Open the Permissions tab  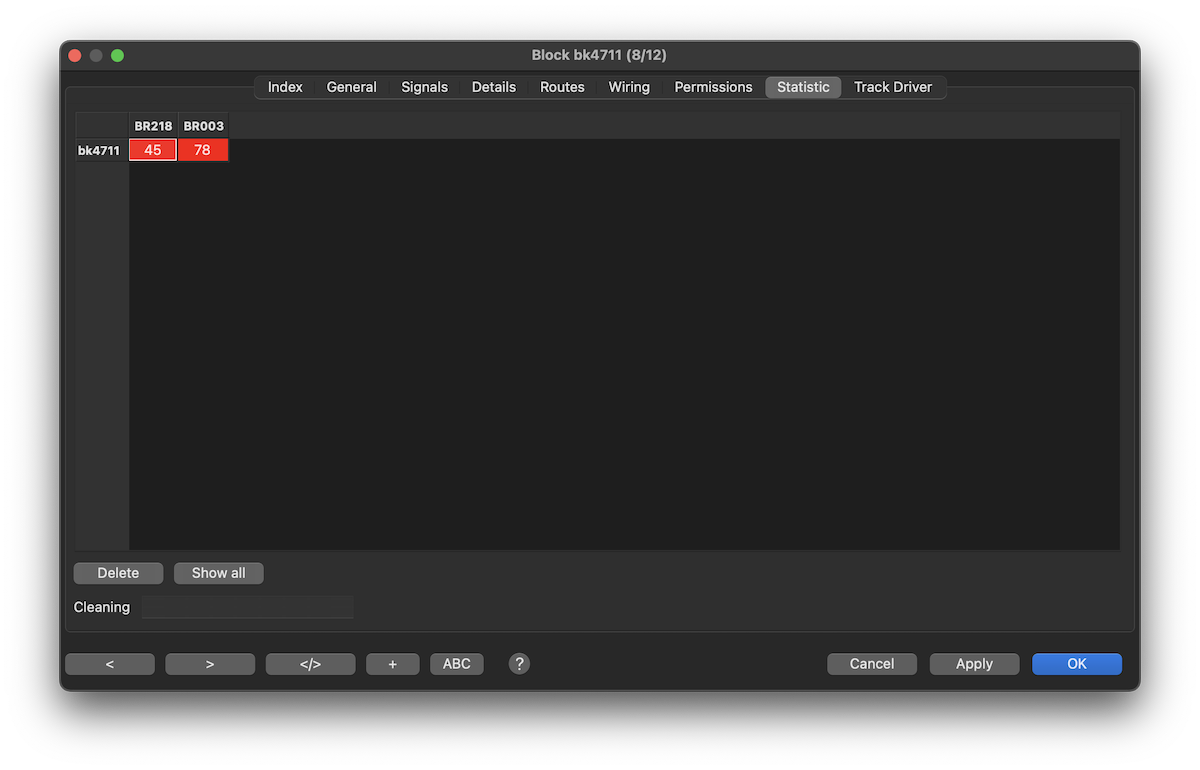713,87
